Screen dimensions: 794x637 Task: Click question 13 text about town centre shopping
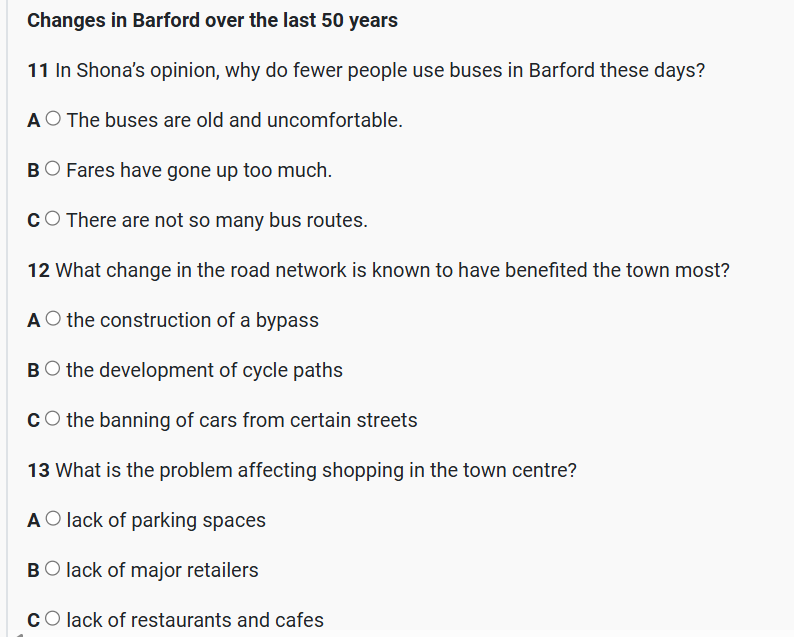coord(302,470)
